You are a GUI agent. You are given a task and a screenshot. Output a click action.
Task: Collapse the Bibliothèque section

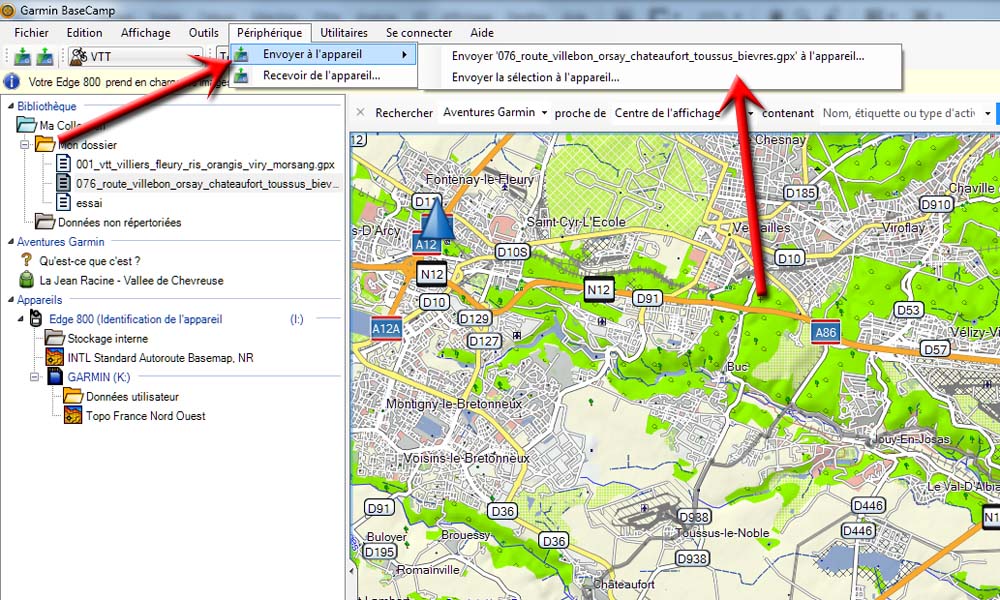(10, 106)
